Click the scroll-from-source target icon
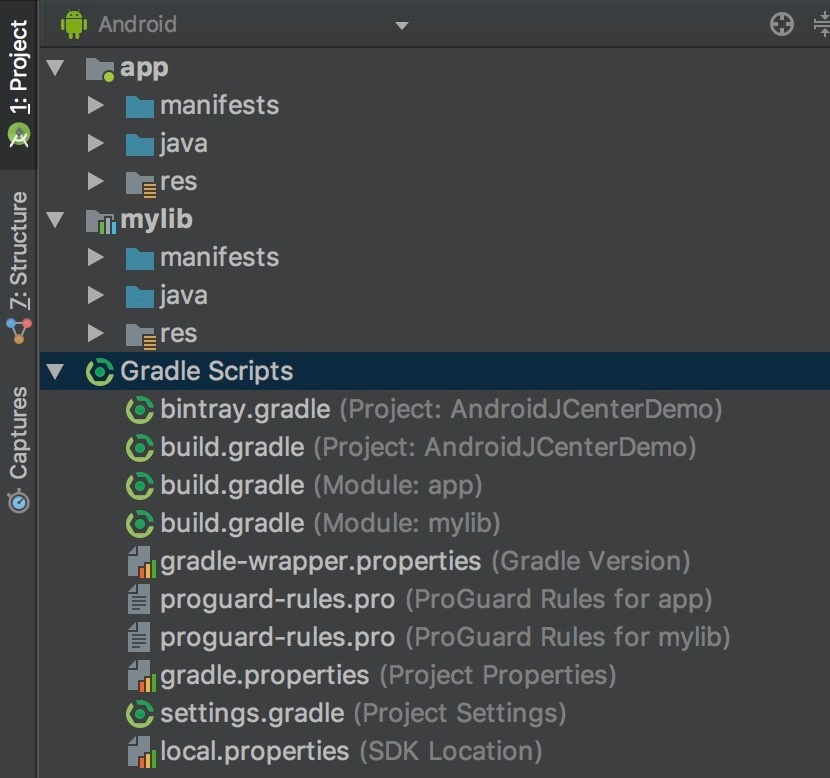 coord(782,25)
